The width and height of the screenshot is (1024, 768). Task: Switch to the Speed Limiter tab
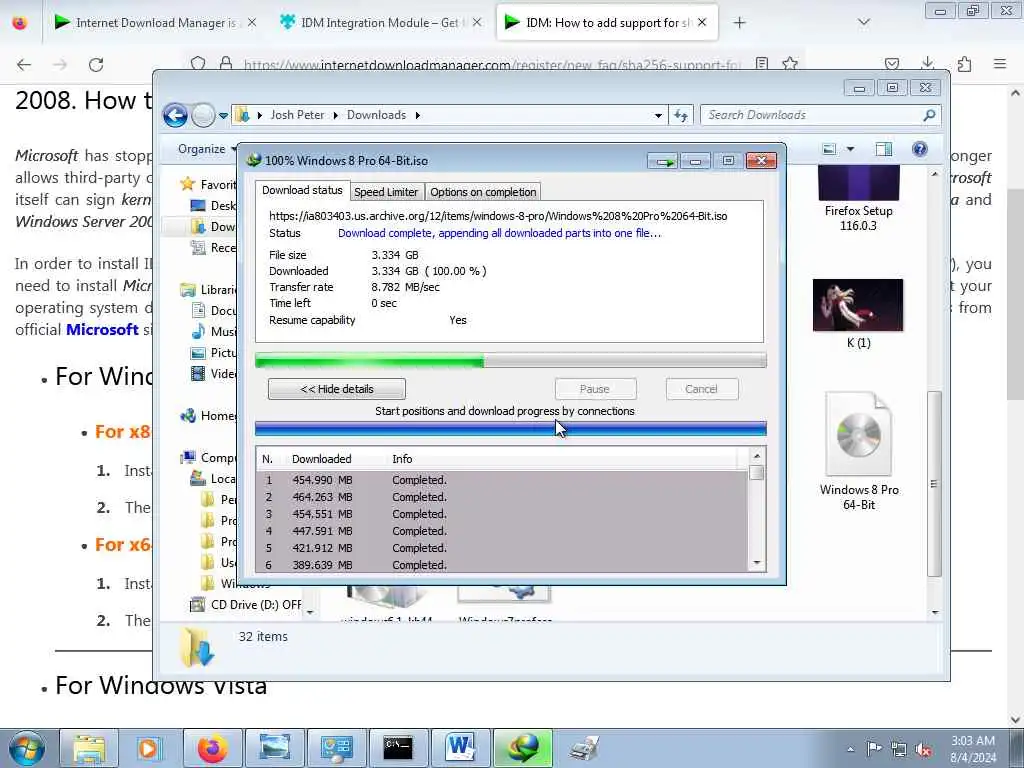pyautogui.click(x=386, y=192)
